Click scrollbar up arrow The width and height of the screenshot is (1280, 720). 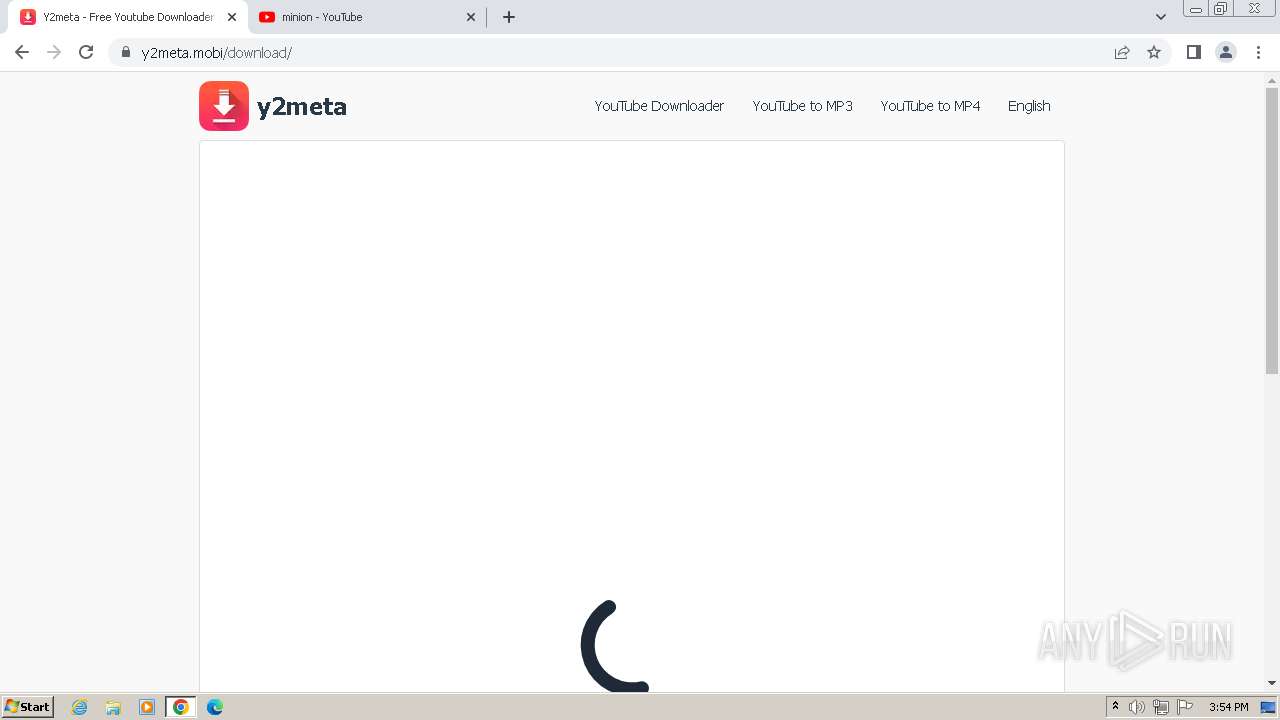coord(1272,80)
